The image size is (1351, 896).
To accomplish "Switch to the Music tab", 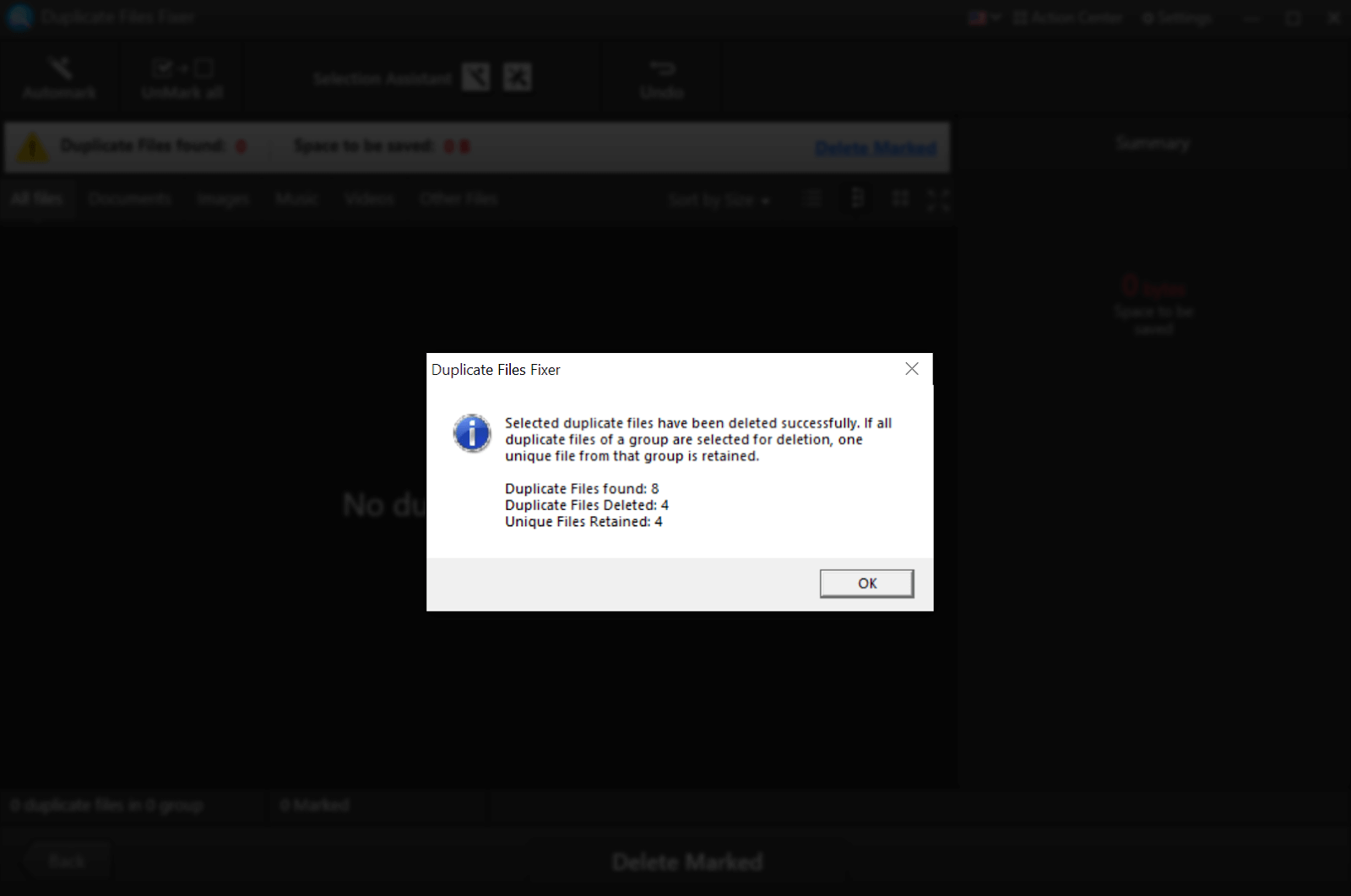I will (x=296, y=199).
